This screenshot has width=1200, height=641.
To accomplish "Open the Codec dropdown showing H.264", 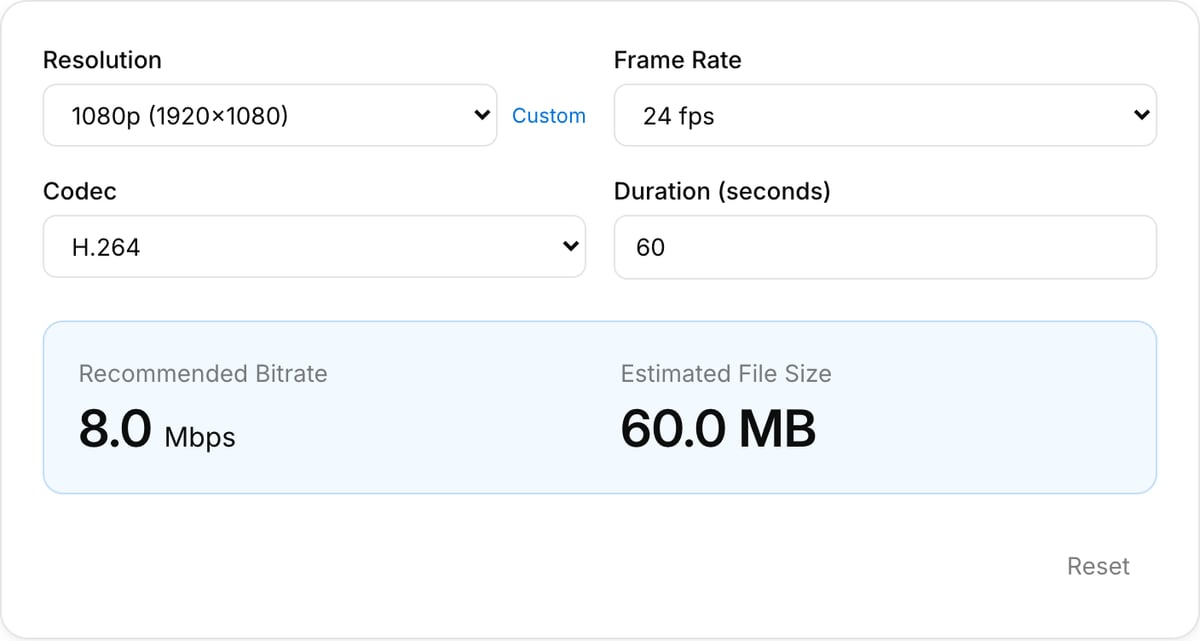I will coord(314,246).
